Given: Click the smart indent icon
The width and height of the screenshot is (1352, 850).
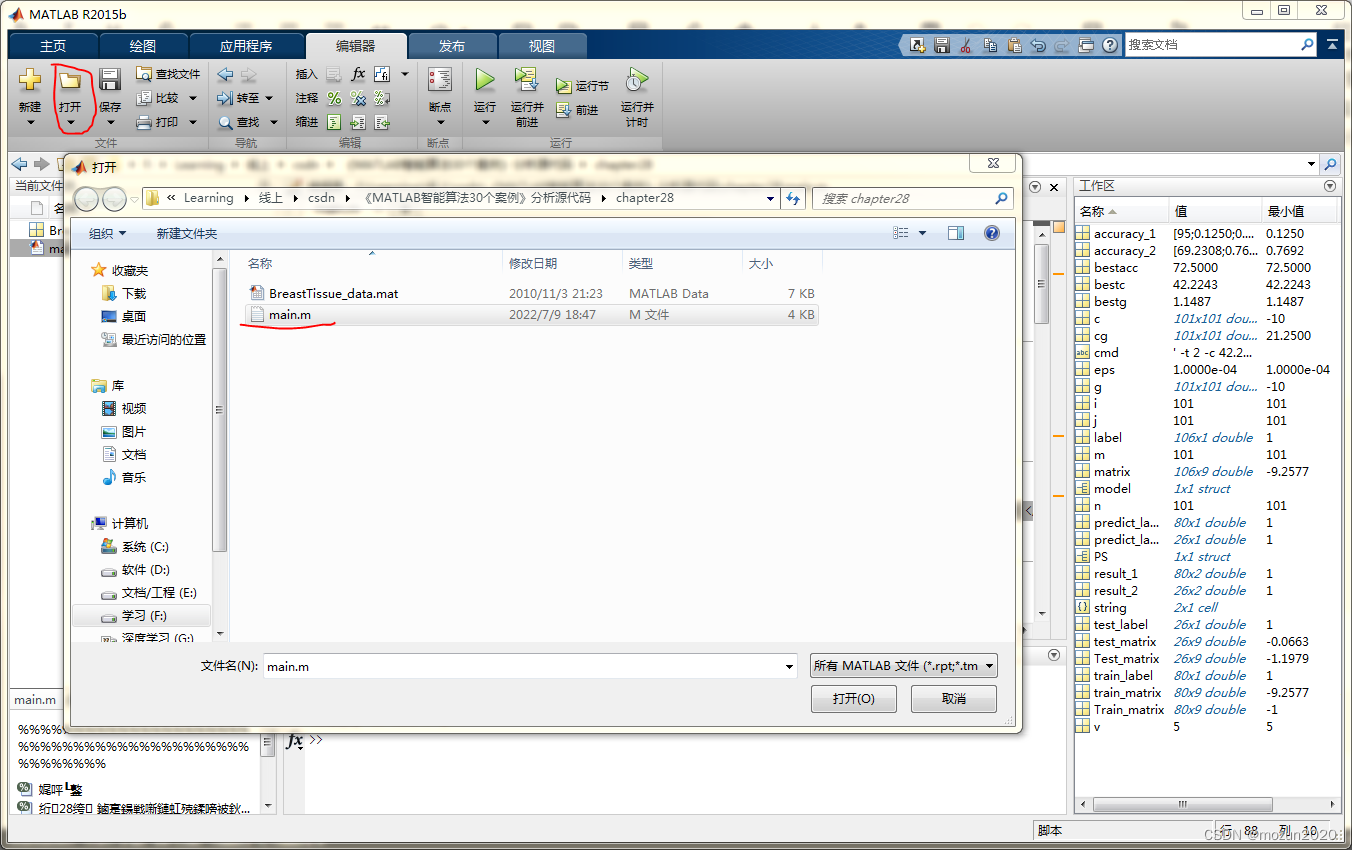Looking at the screenshot, I should point(334,122).
